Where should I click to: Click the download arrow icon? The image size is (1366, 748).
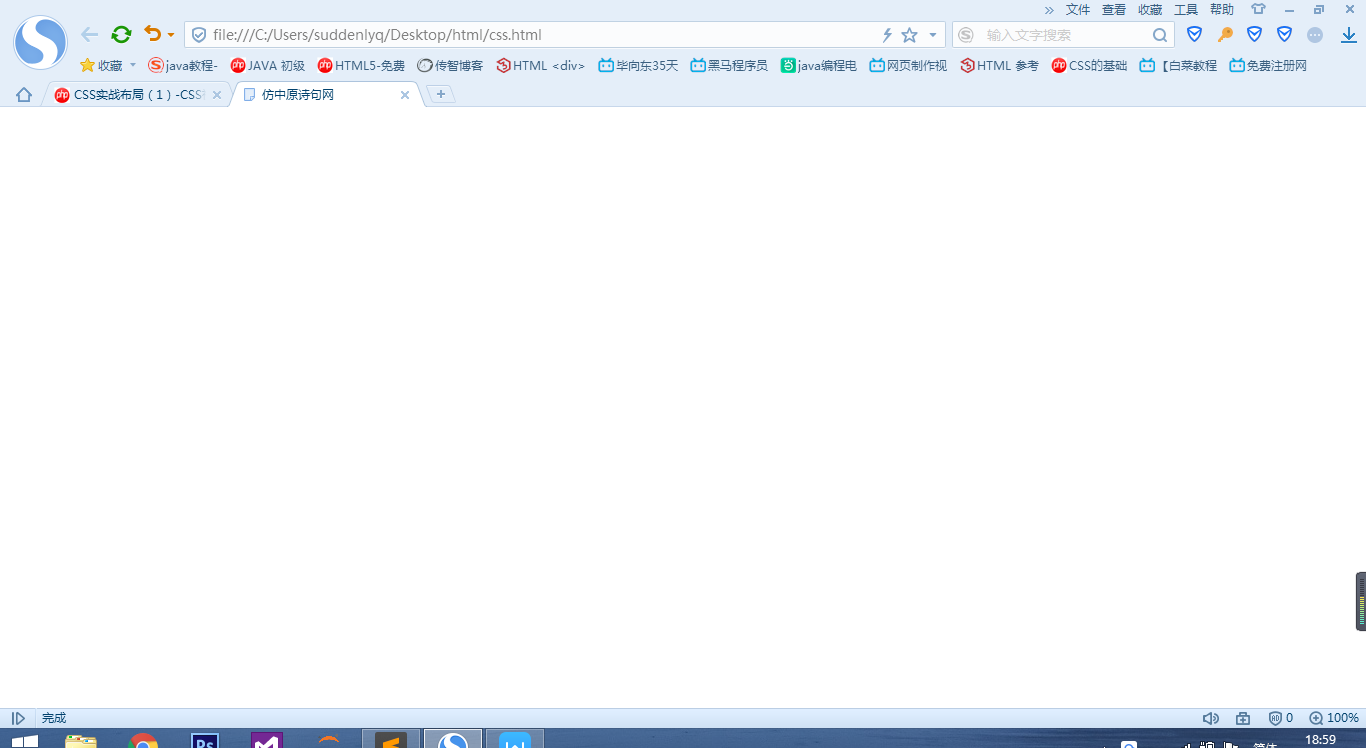tap(1349, 35)
